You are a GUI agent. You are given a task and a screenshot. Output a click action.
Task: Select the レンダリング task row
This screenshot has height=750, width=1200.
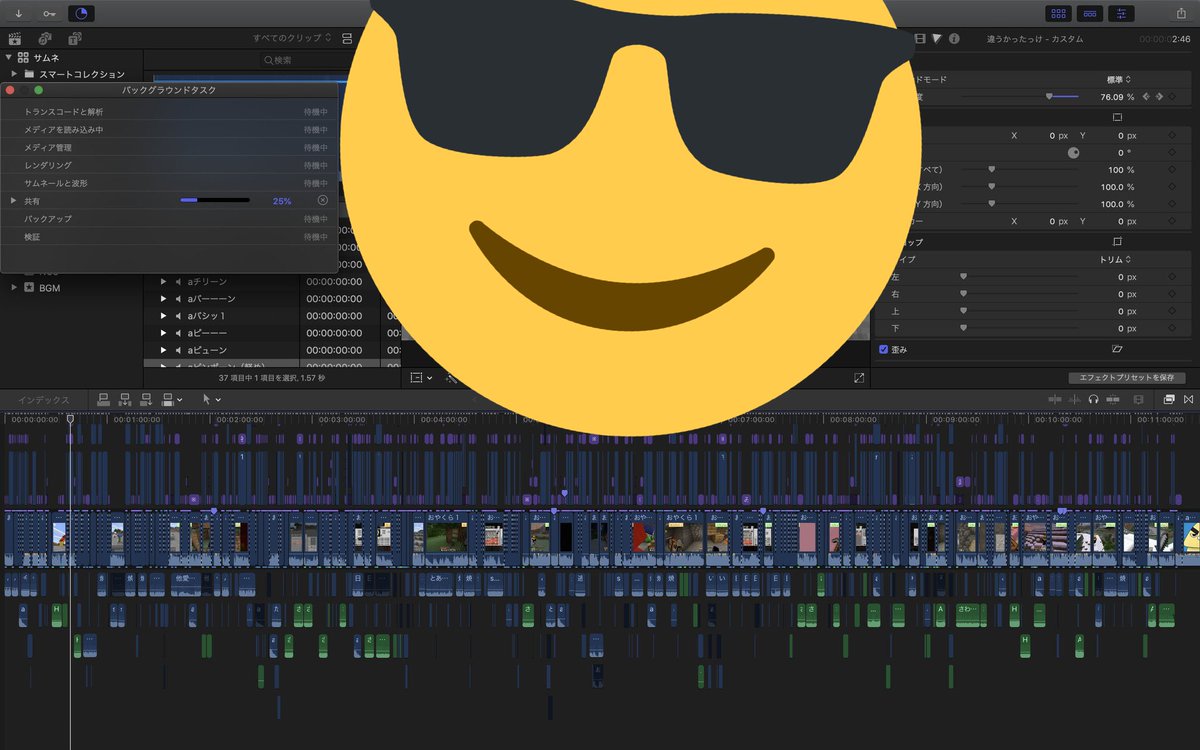point(170,165)
